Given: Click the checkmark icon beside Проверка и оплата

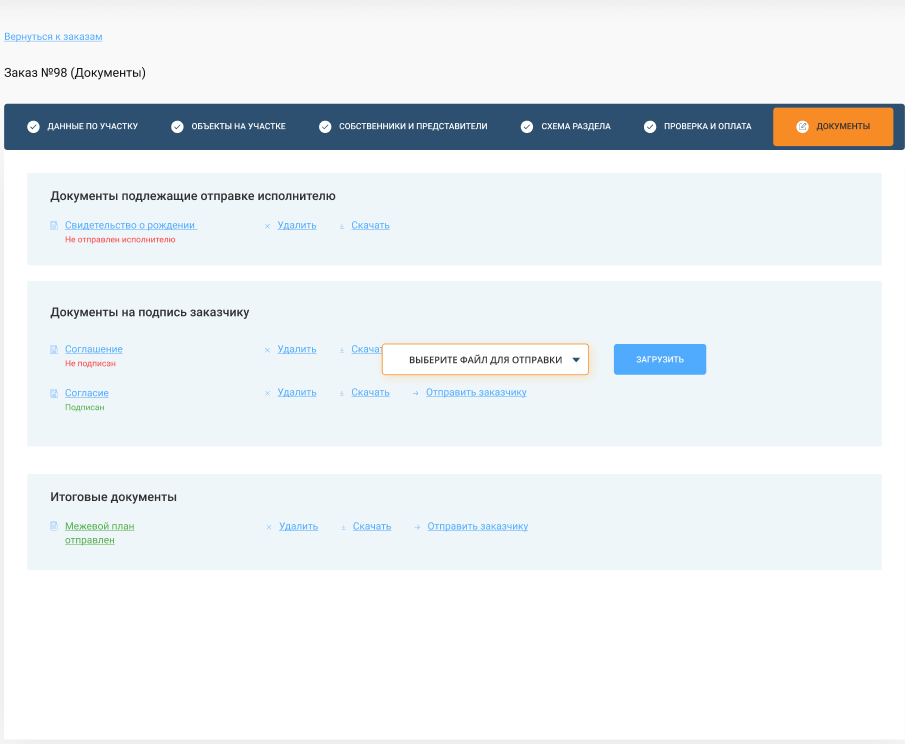Looking at the screenshot, I should (650, 126).
